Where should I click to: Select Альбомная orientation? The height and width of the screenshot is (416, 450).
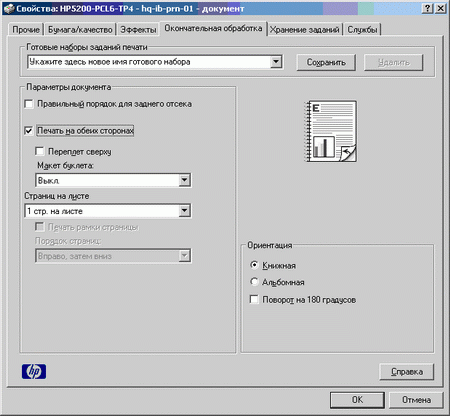pyautogui.click(x=254, y=282)
